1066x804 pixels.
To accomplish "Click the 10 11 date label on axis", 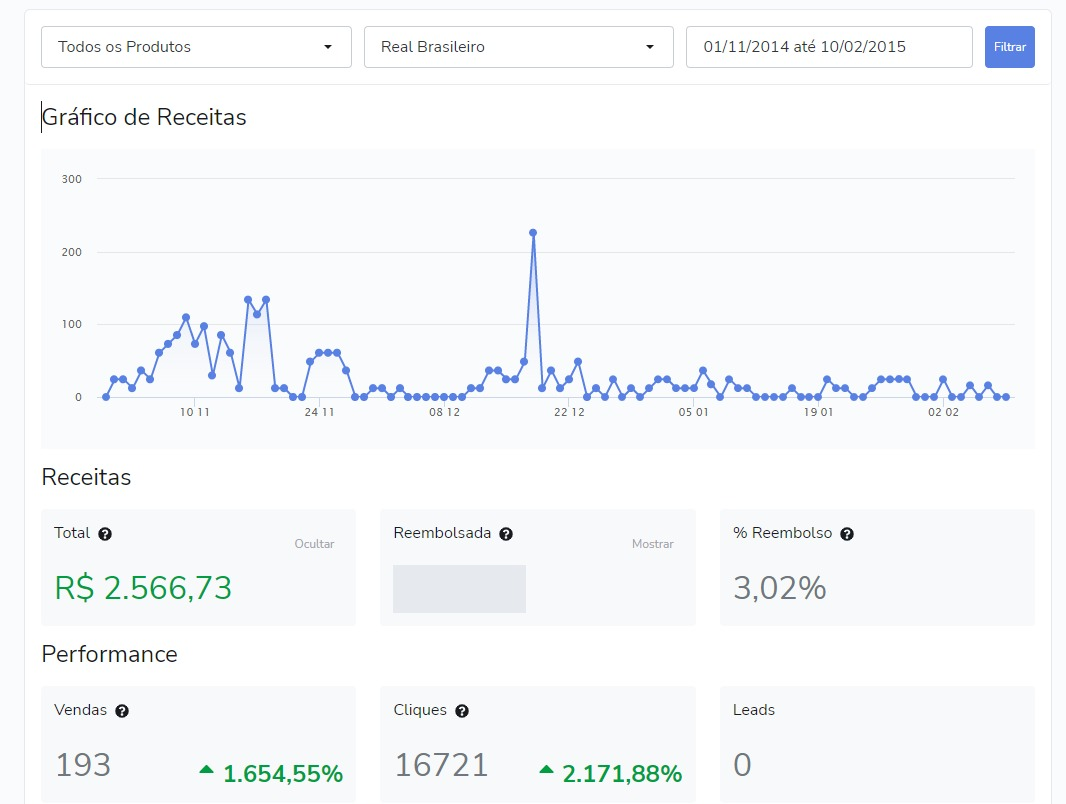I will coord(194,412).
